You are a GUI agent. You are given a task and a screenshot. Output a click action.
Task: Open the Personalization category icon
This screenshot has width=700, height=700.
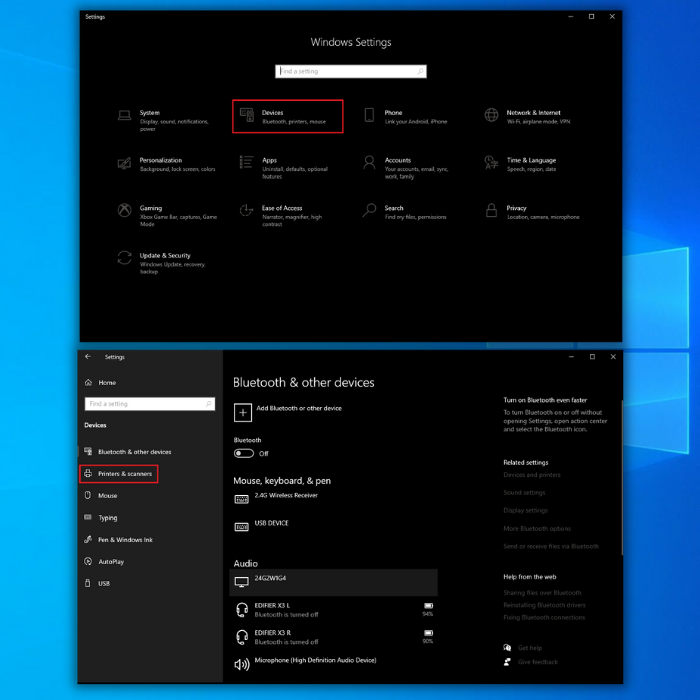click(x=124, y=163)
